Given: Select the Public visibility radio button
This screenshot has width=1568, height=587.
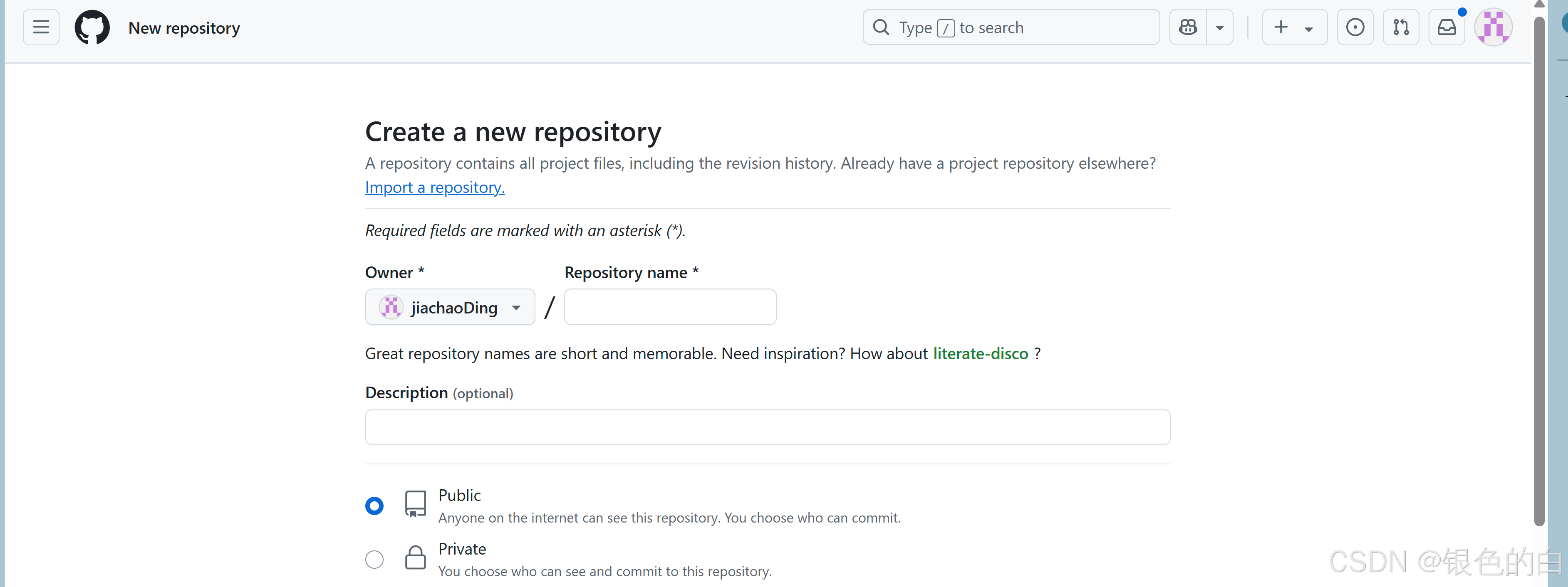Looking at the screenshot, I should pos(374,506).
